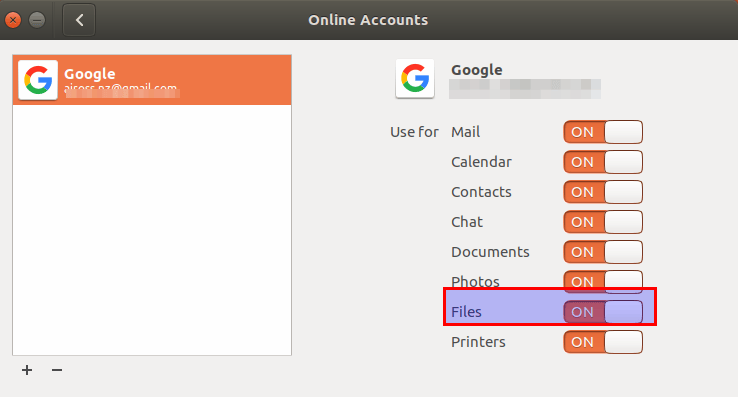Click the Google logo in accounts list
738x402 pixels.
click(38, 80)
